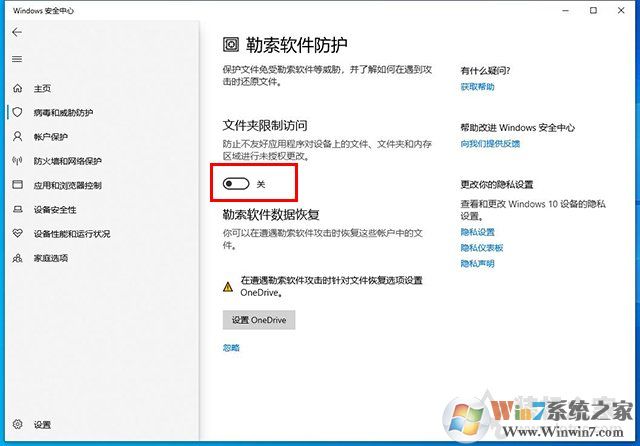Go to 设备性能和运行状况

72,234
